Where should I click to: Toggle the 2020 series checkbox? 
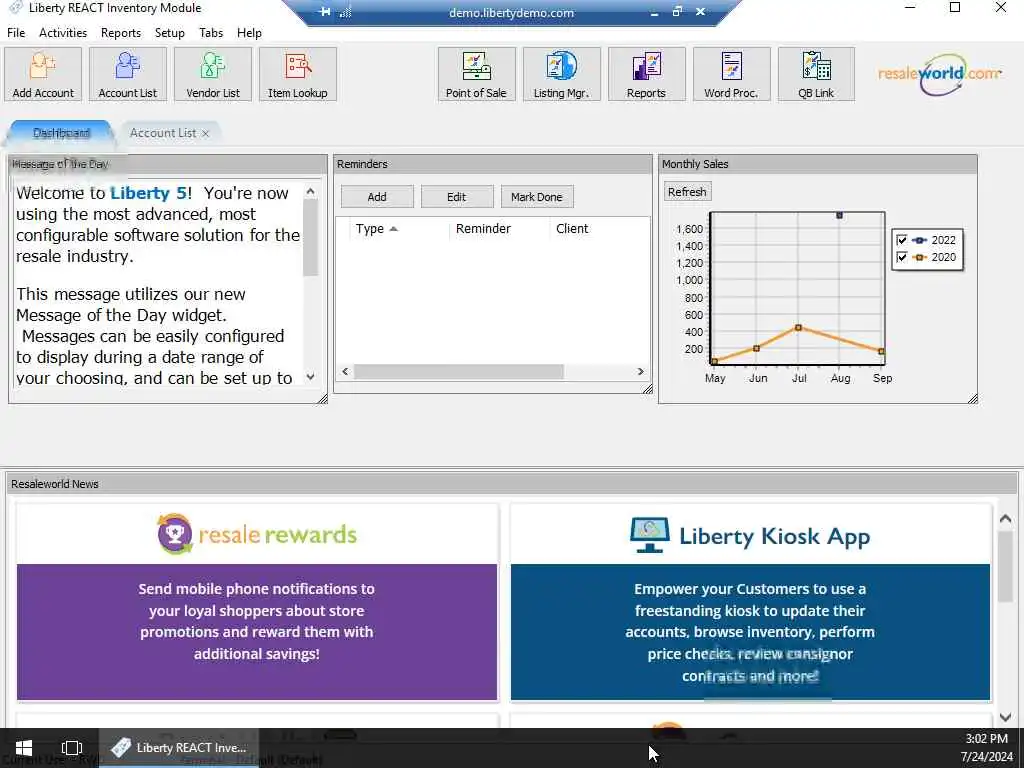902,257
